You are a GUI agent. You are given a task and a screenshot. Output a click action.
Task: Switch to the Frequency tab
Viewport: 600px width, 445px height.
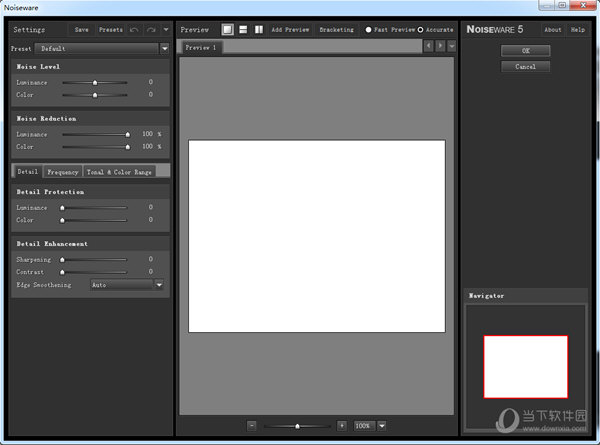[62, 172]
